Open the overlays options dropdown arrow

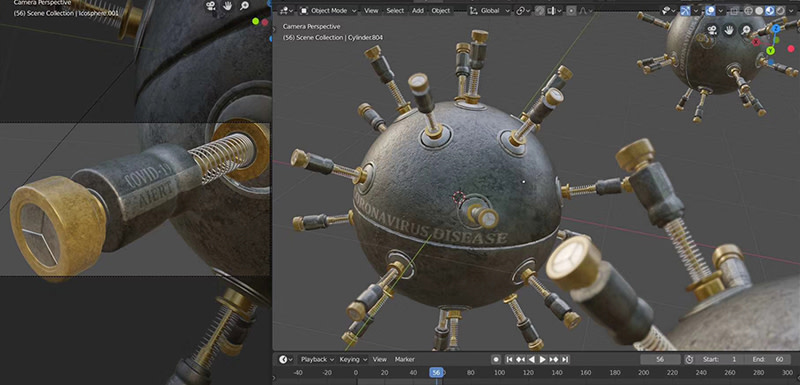721,10
